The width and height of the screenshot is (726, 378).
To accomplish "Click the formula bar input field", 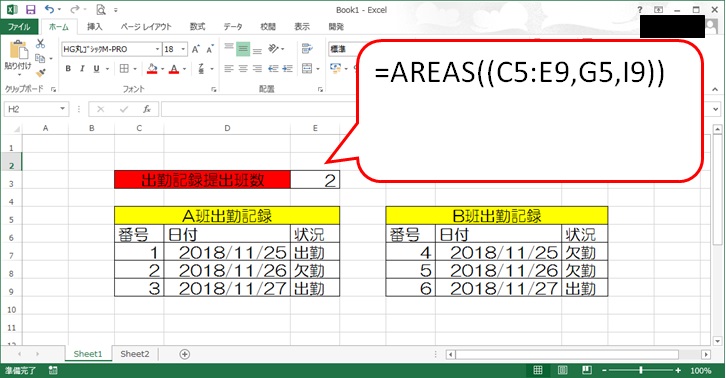I will click(x=258, y=109).
